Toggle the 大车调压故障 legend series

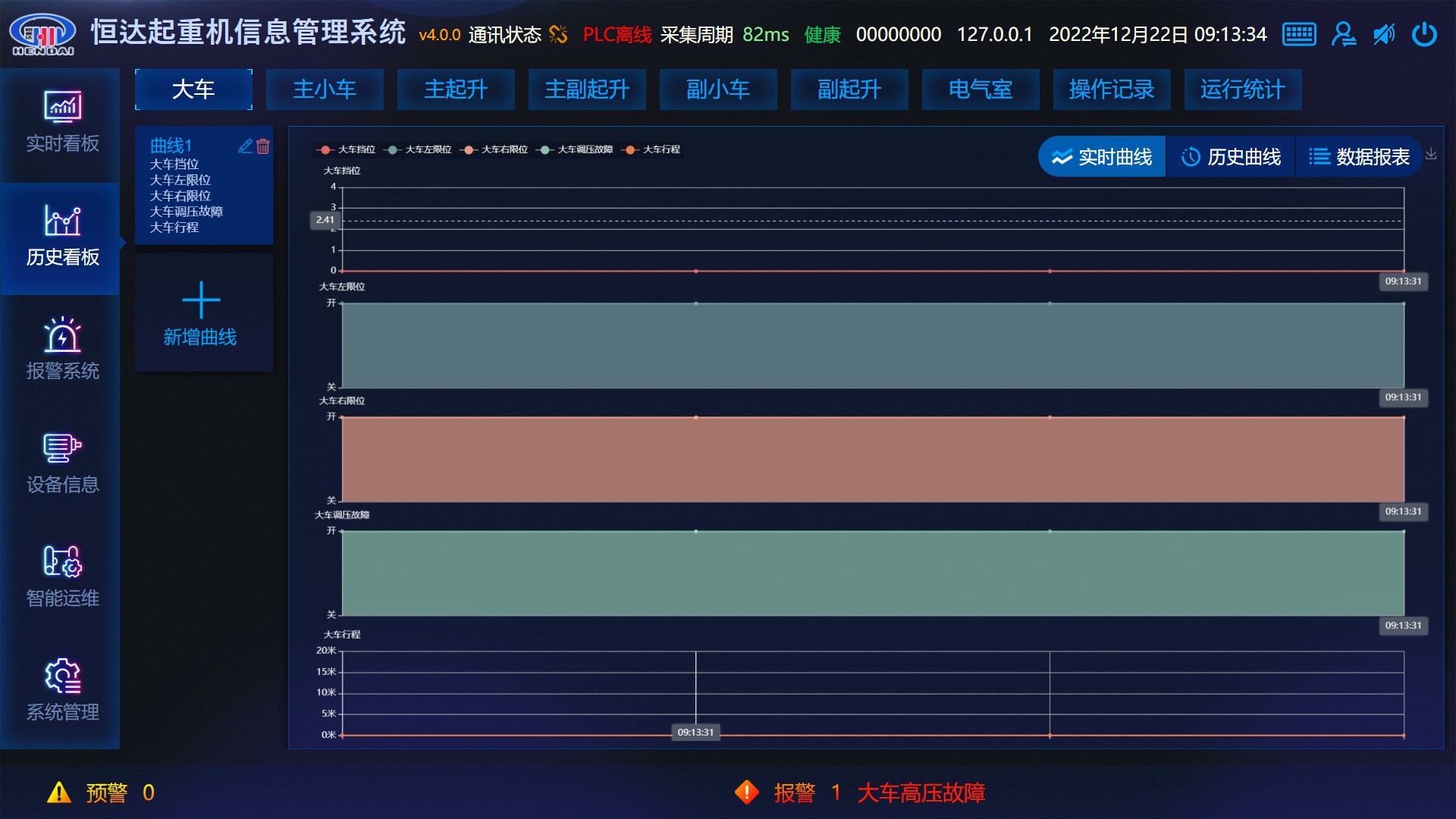[x=576, y=149]
